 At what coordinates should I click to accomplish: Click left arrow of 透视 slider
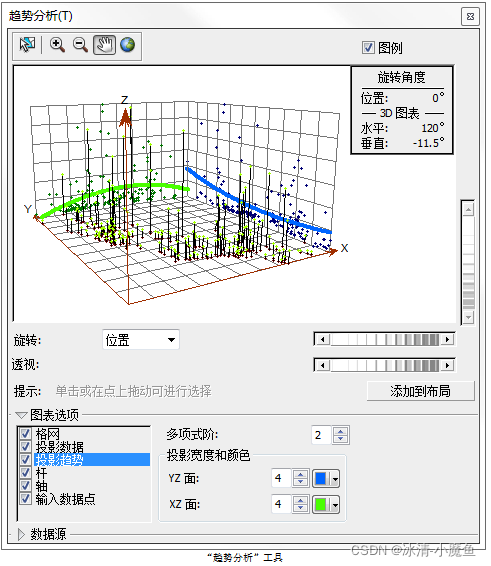pyautogui.click(x=323, y=366)
